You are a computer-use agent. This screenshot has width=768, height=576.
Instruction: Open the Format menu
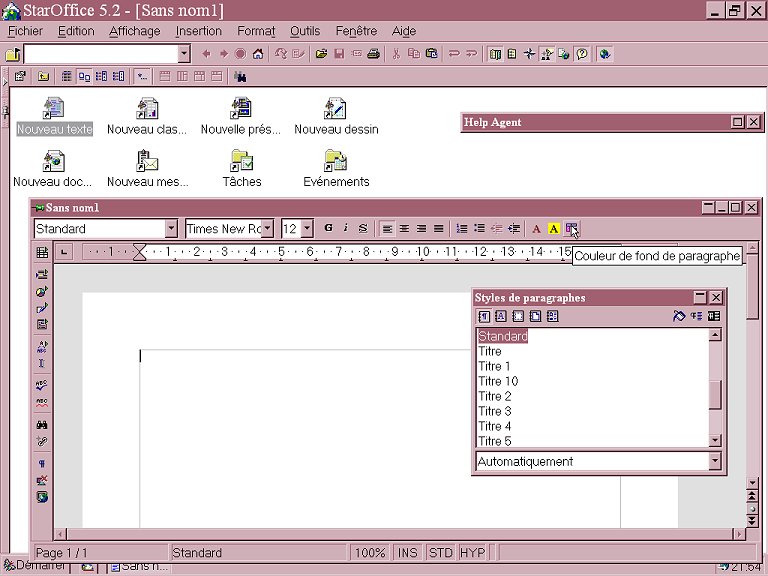(256, 31)
